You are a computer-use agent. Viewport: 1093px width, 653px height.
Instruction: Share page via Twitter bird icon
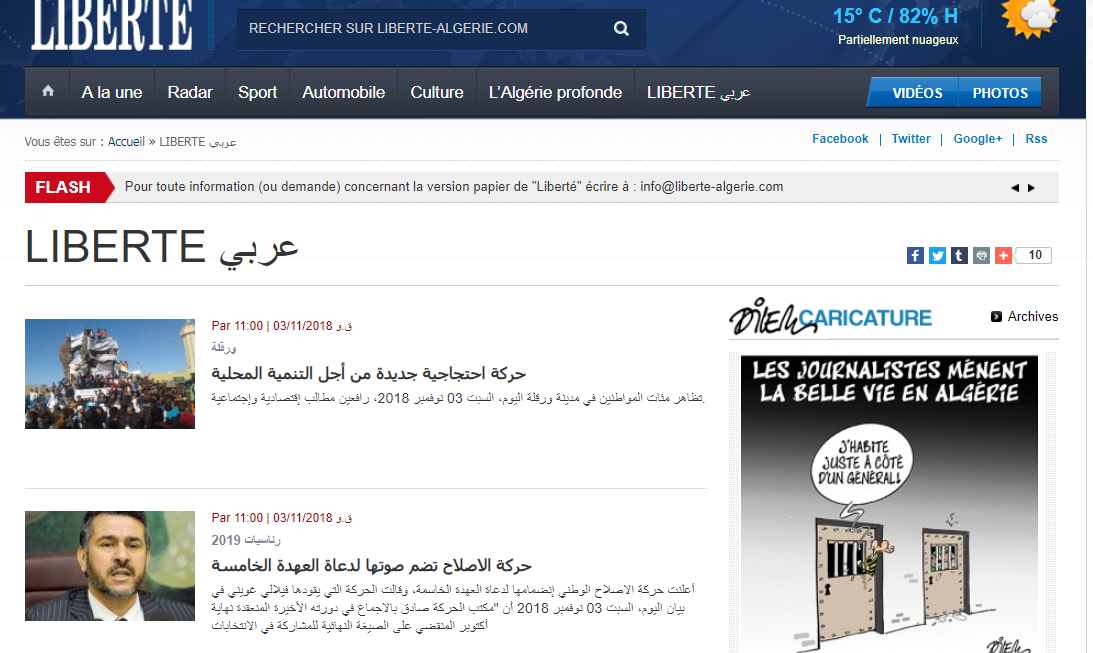(x=937, y=255)
